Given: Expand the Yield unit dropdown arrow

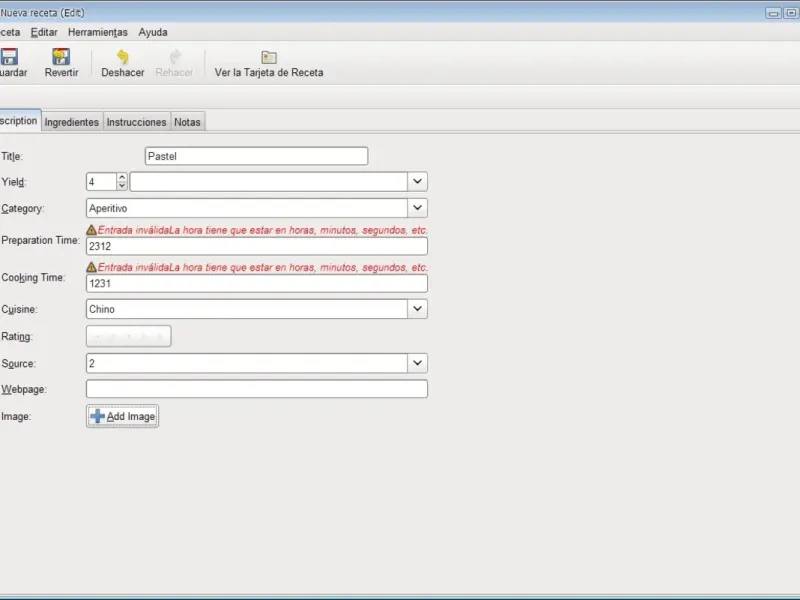Looking at the screenshot, I should pyautogui.click(x=417, y=182).
